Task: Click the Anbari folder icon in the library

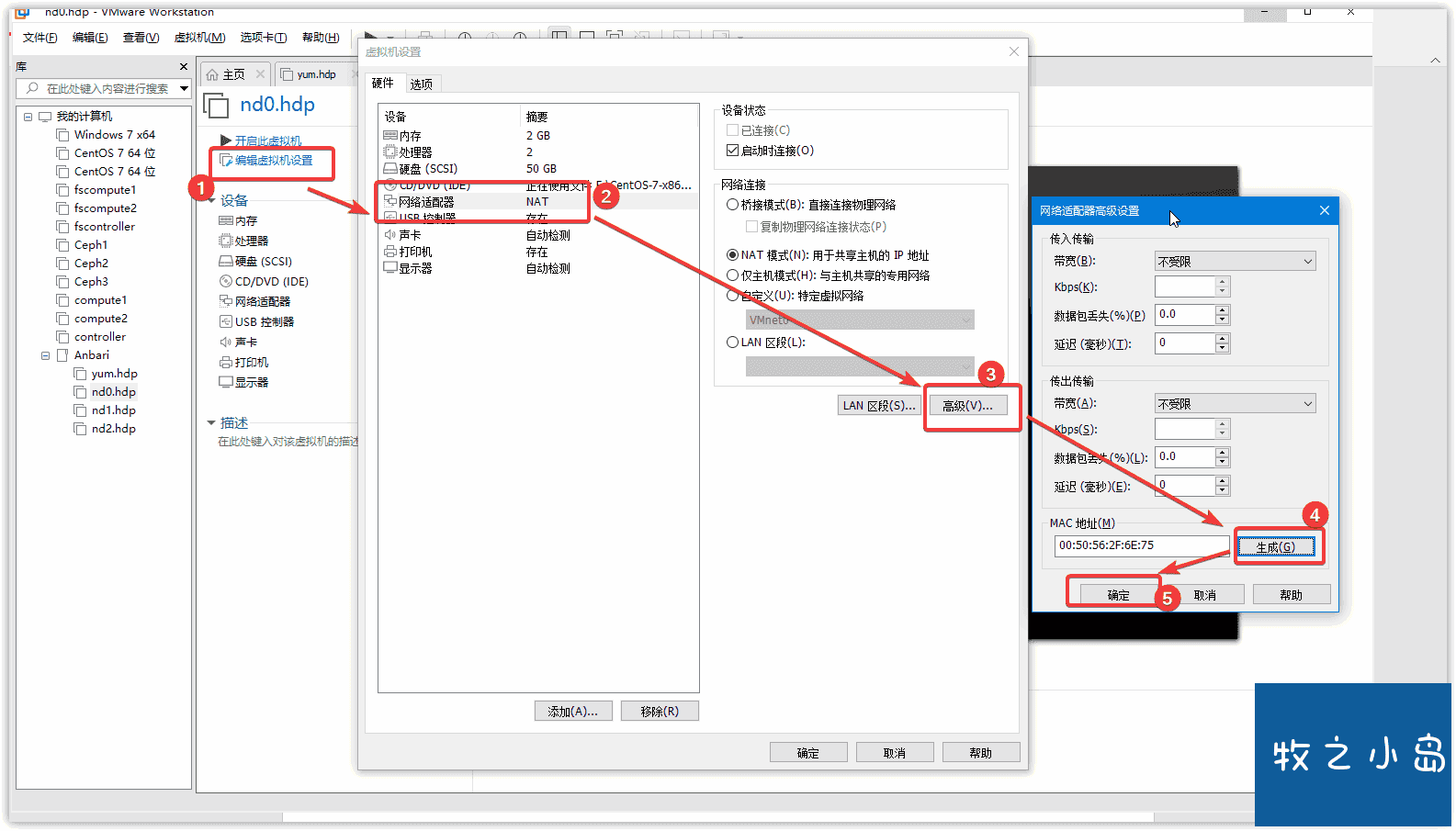Action: (x=62, y=354)
